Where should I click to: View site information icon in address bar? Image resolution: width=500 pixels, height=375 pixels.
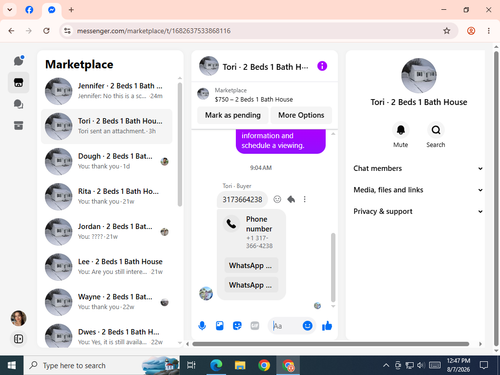67,31
